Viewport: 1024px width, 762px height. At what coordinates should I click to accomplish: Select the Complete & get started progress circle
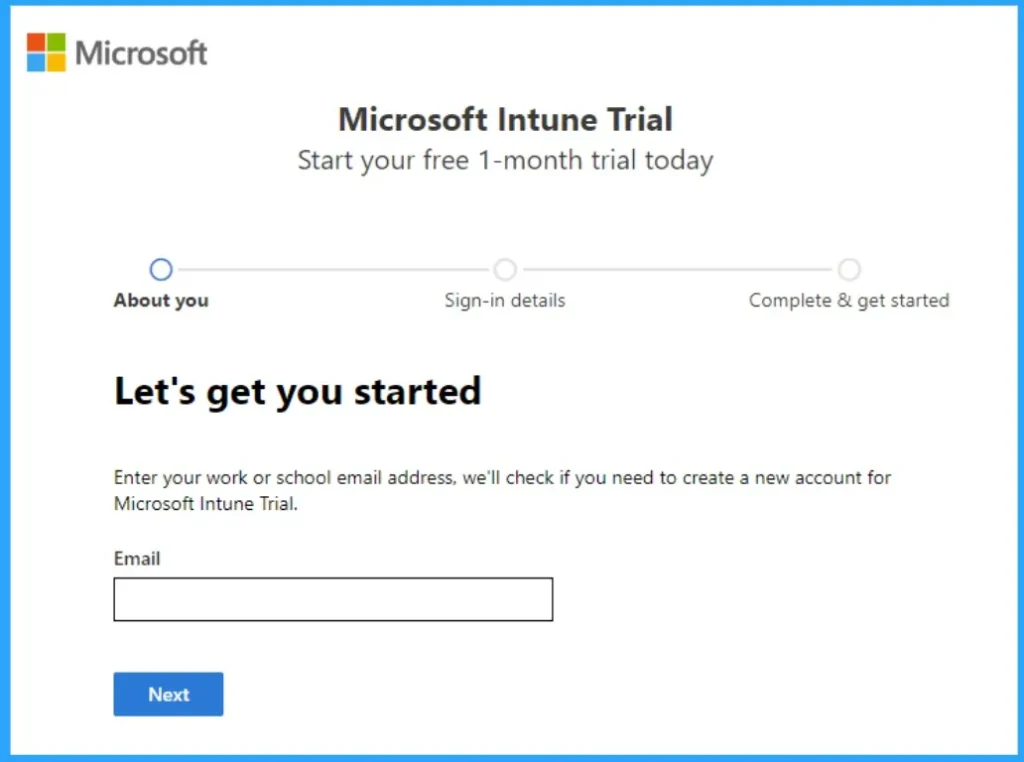point(849,269)
